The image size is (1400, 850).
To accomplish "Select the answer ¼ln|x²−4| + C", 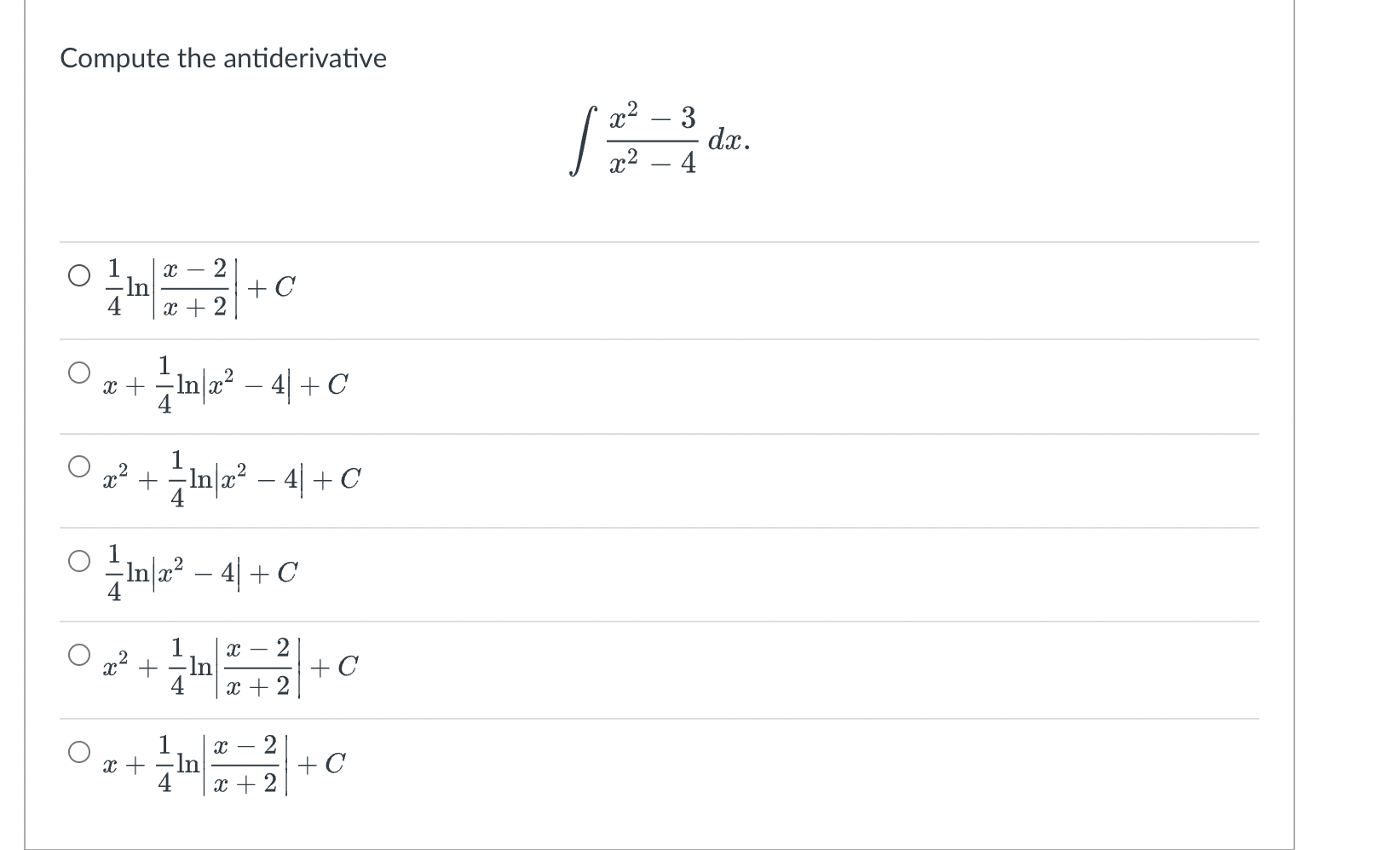I will 79,558.
